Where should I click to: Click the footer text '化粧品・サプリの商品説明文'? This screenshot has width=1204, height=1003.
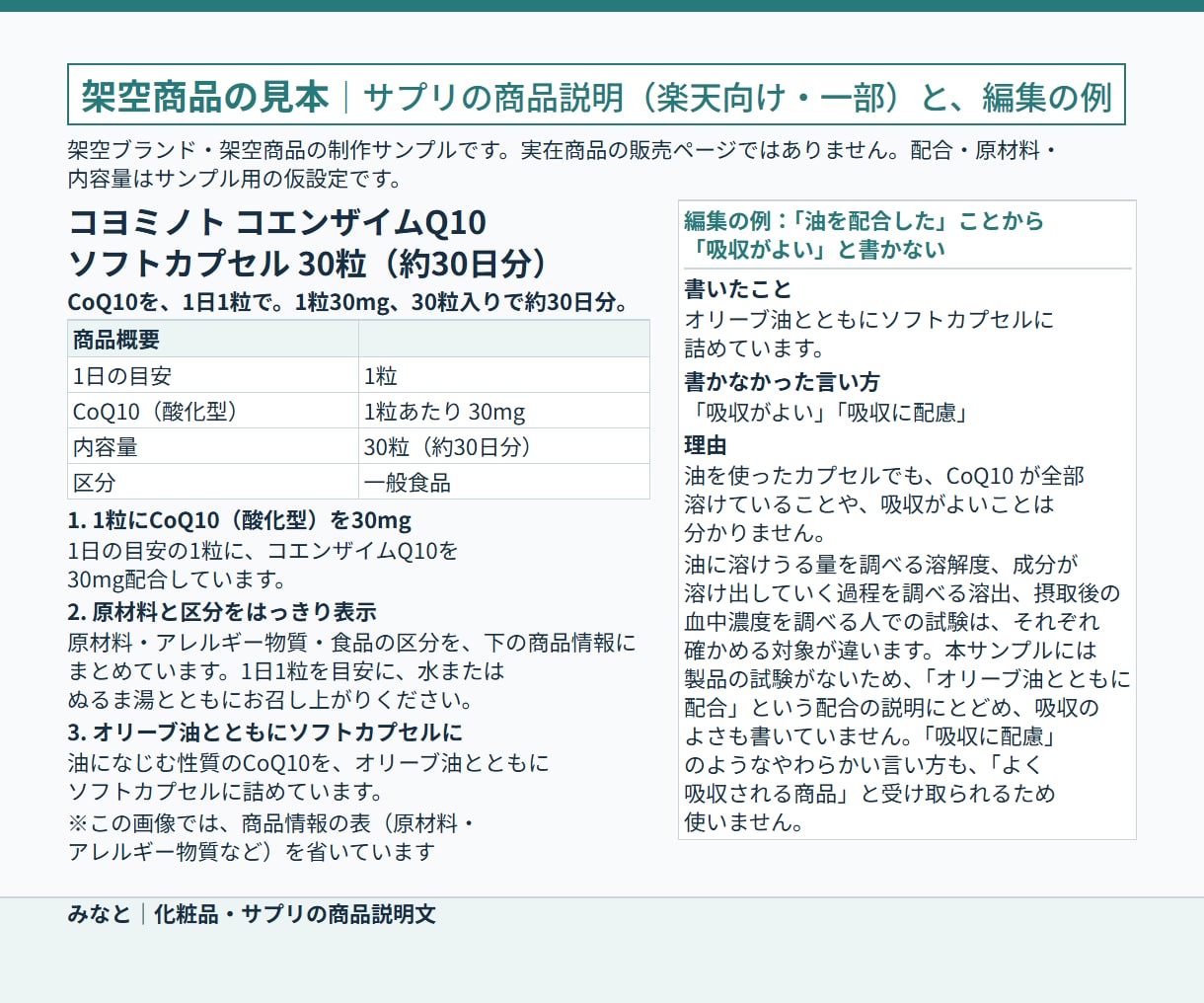tap(295, 914)
